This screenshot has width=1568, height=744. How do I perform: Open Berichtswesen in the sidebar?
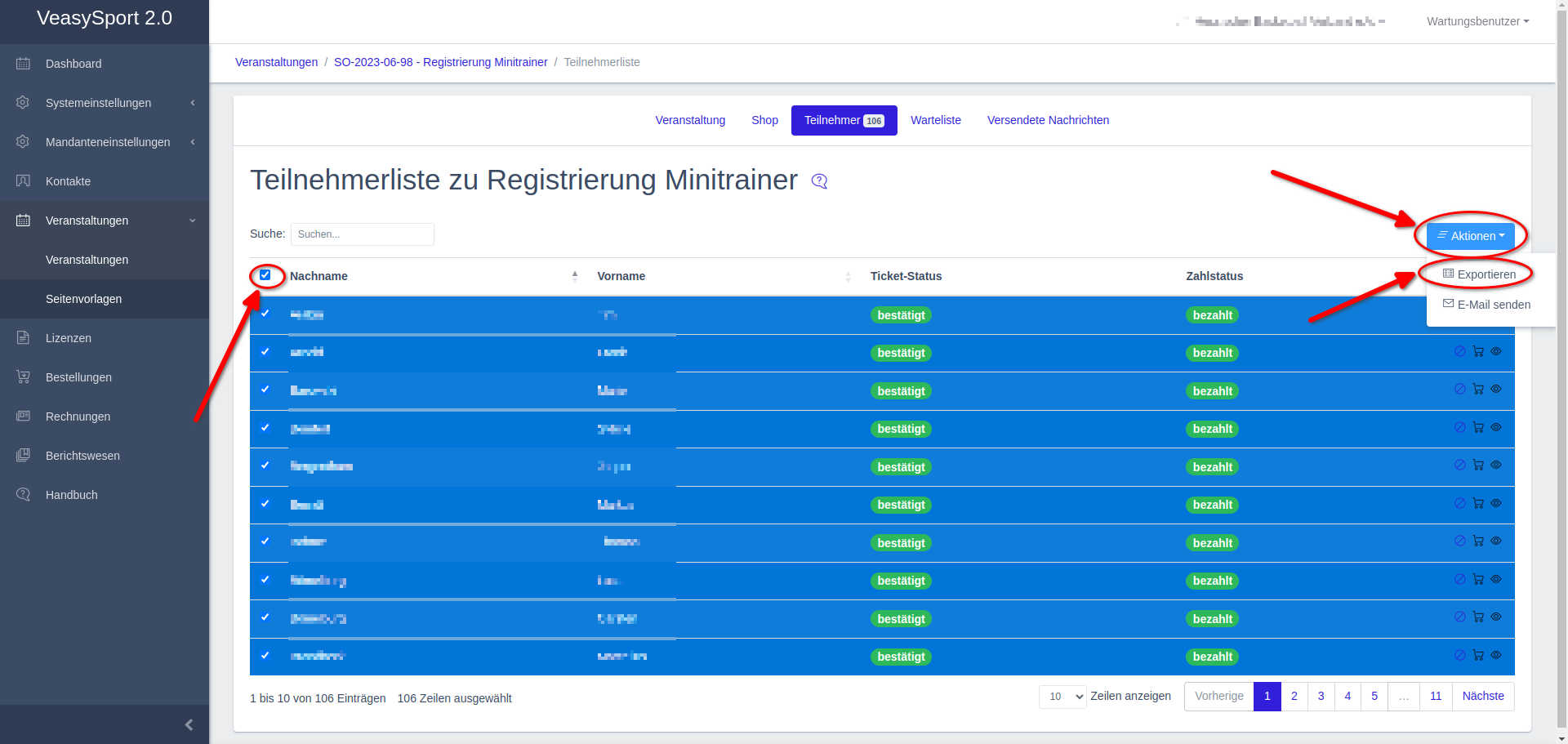tap(82, 456)
